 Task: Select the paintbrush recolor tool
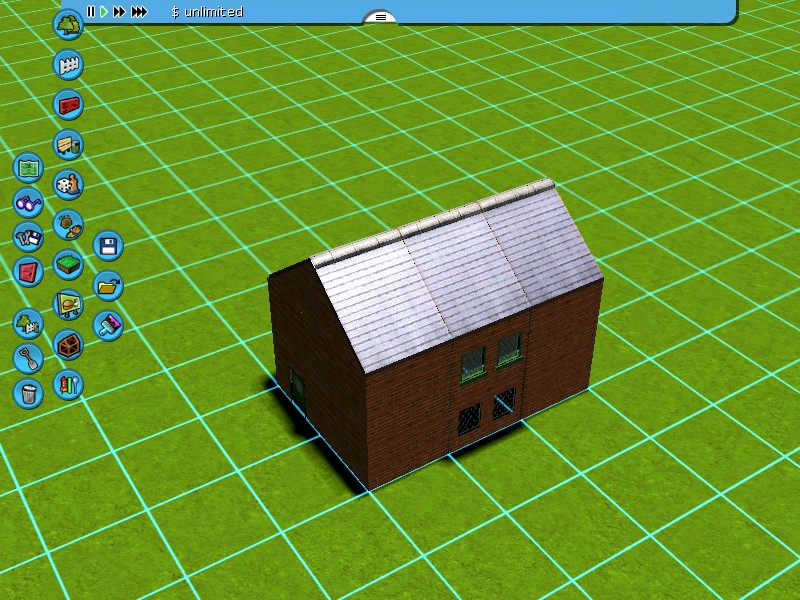(108, 325)
